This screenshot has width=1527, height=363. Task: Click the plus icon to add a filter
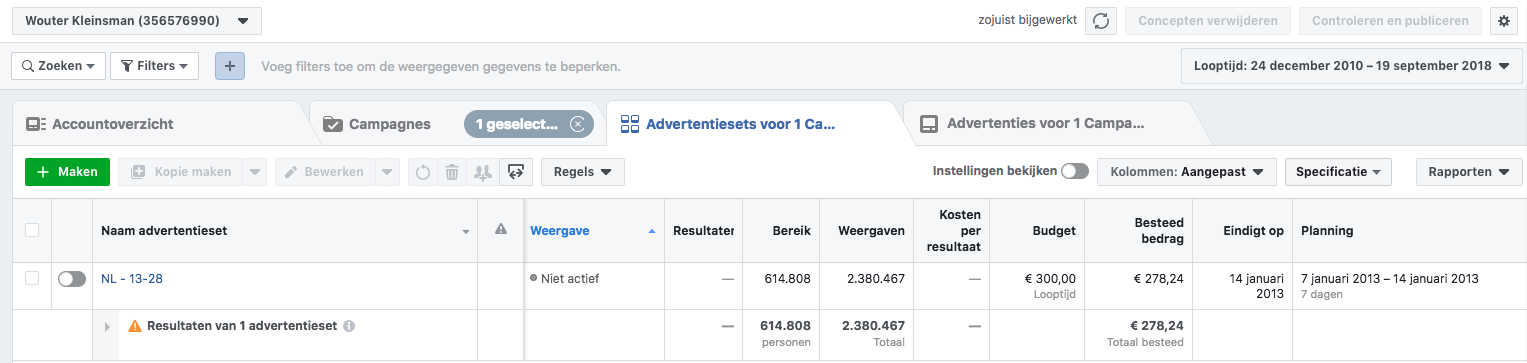coord(230,66)
